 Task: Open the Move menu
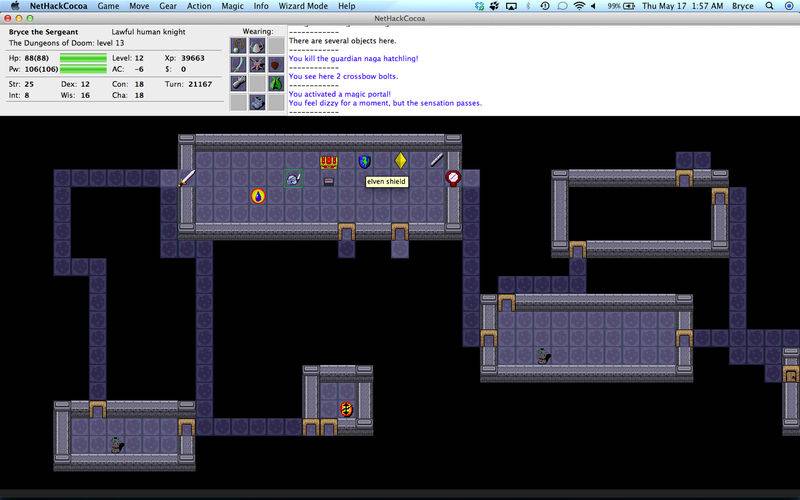pyautogui.click(x=139, y=6)
